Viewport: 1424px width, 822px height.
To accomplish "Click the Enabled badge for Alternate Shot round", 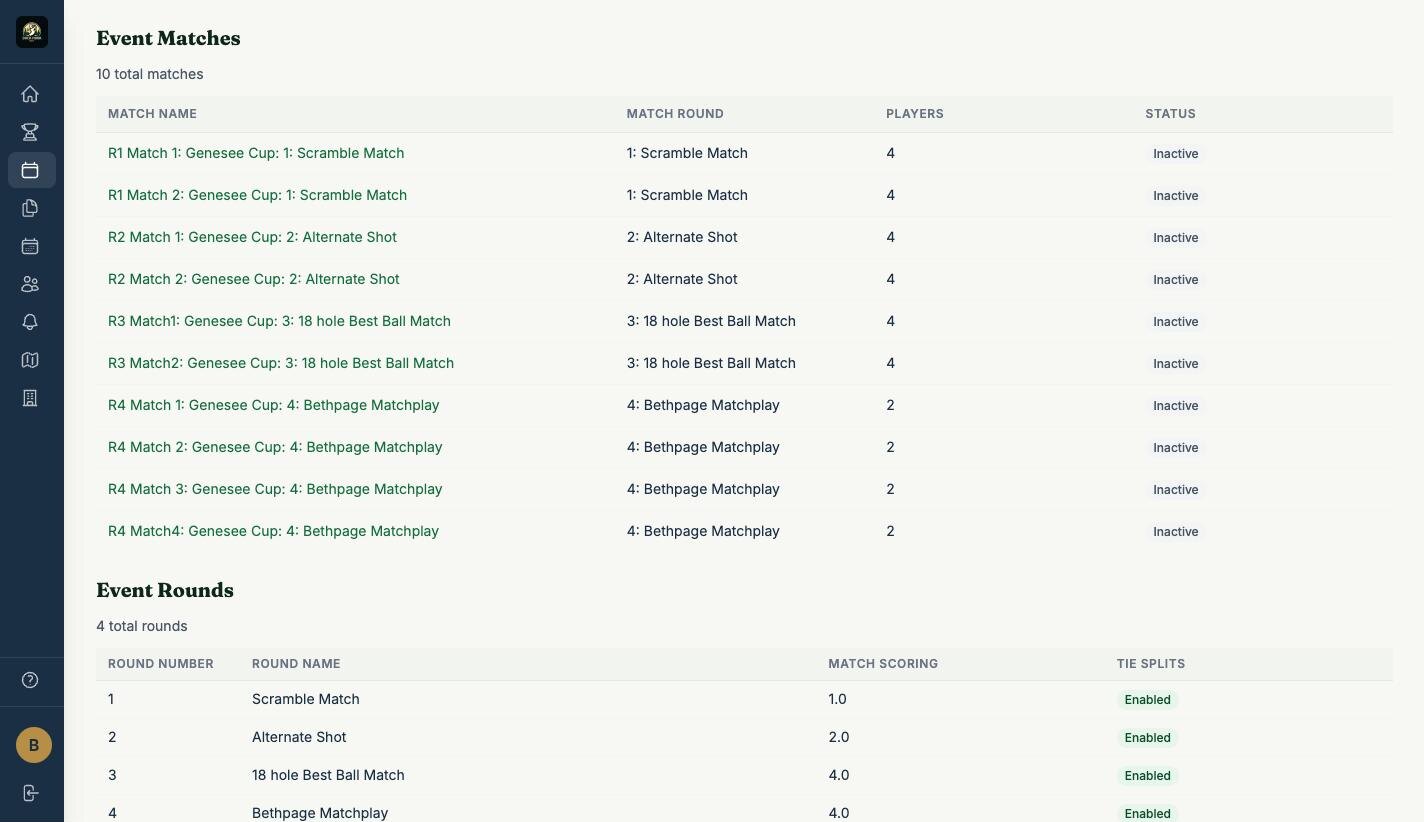I will [1148, 738].
